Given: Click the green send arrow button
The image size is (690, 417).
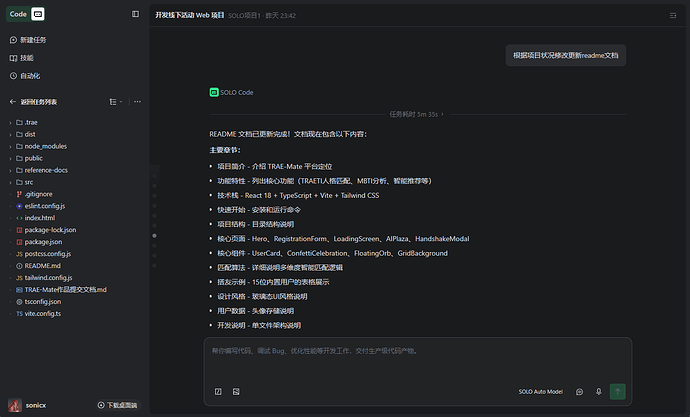Looking at the screenshot, I should click(x=617, y=391).
